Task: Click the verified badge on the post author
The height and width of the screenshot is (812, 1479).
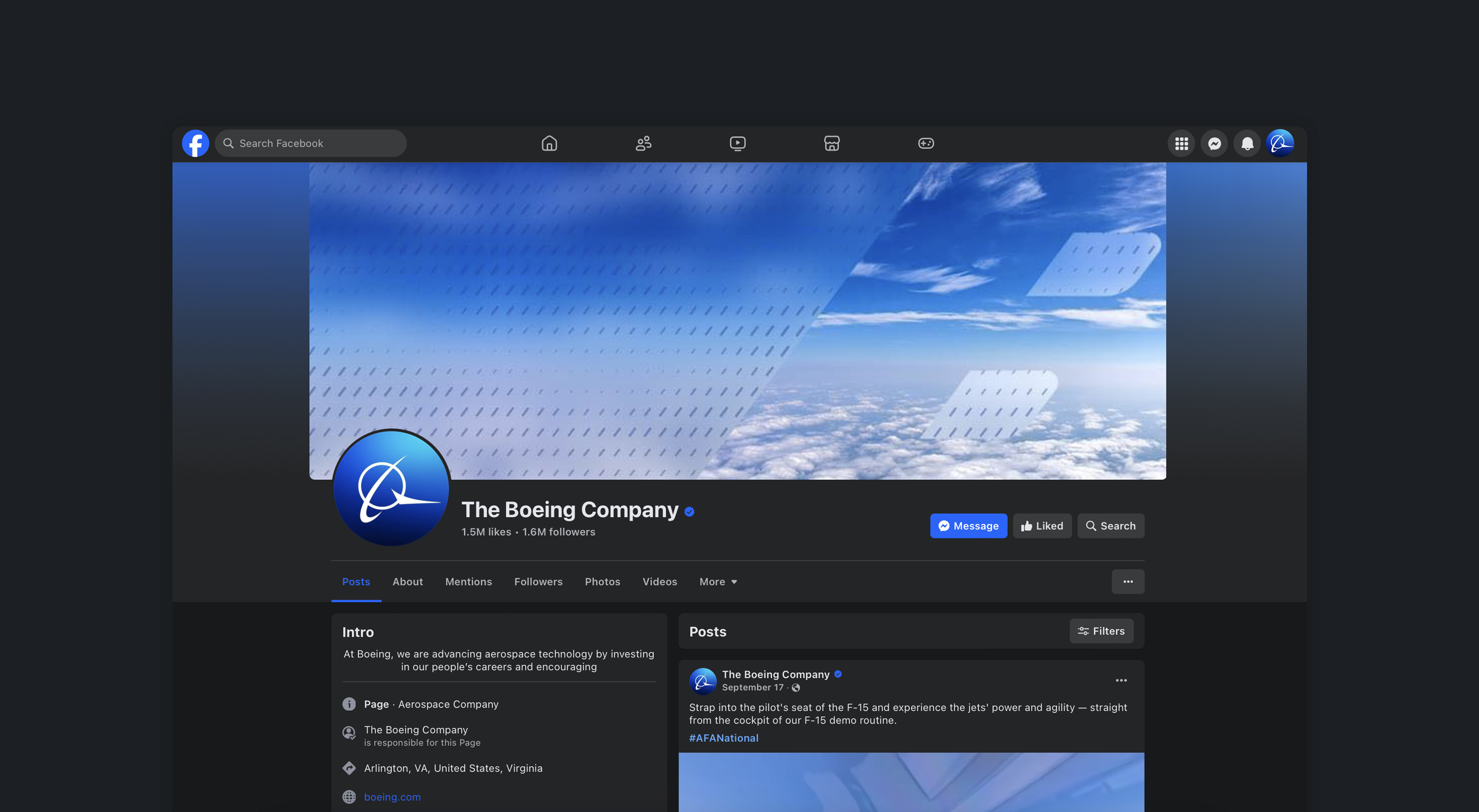Action: tap(838, 674)
